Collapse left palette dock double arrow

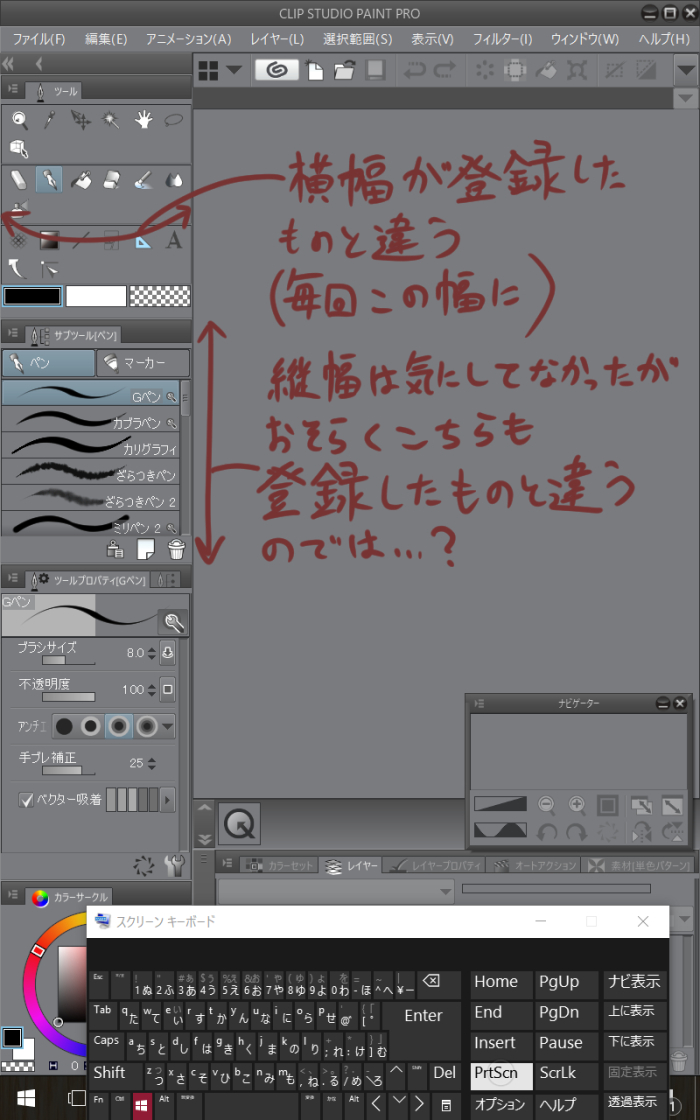click(x=9, y=64)
